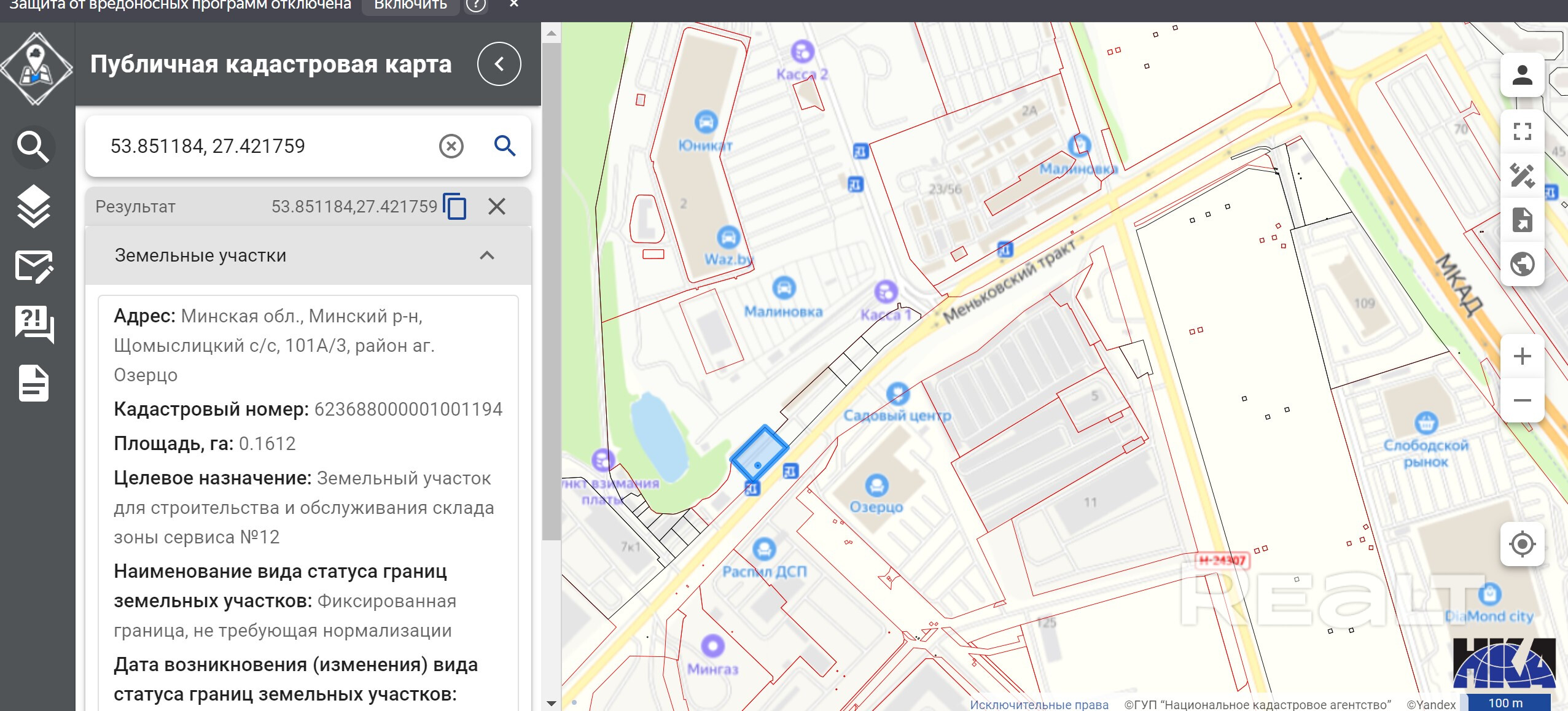Switch basemap with globe icon
Screen dimensions: 1568x711
point(1522,265)
